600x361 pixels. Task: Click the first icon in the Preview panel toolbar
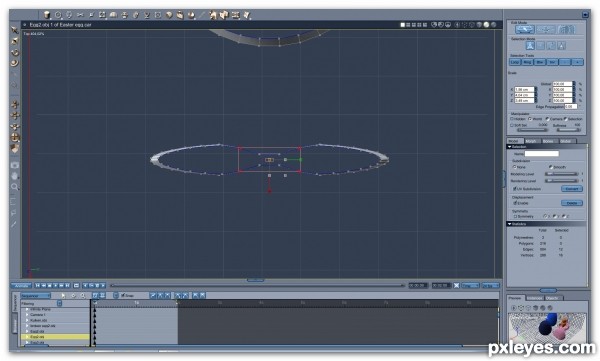coord(514,308)
